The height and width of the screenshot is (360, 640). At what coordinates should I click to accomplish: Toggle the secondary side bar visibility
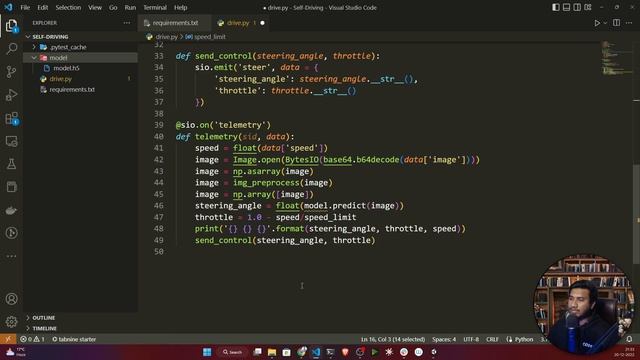click(x=577, y=7)
